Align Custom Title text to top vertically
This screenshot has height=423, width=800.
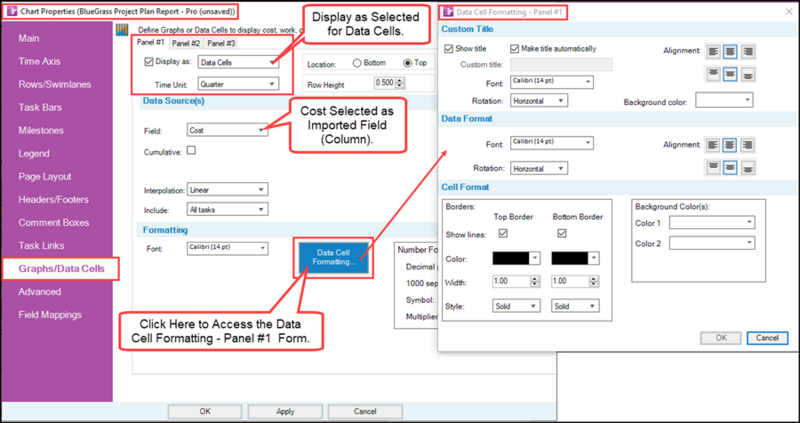click(713, 74)
